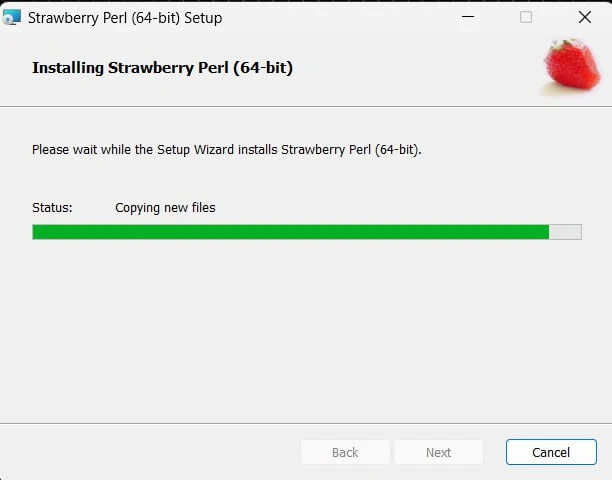Click the "Installing Strawberry Perl (64-bit)" heading
Screen dimensions: 612x480
click(x=162, y=68)
